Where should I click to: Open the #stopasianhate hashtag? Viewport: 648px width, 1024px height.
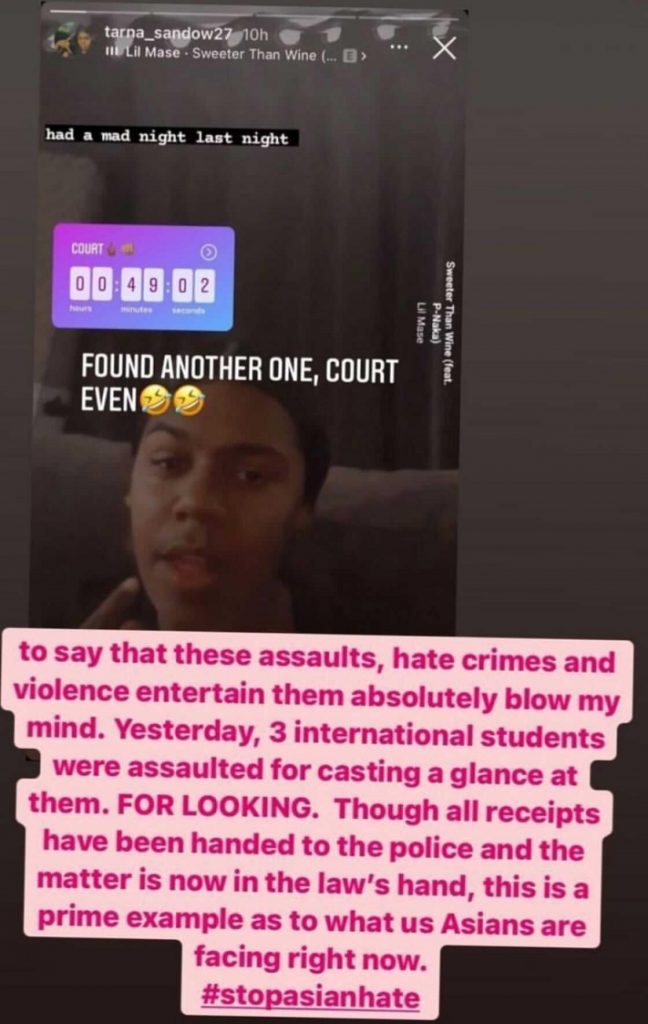pos(311,997)
